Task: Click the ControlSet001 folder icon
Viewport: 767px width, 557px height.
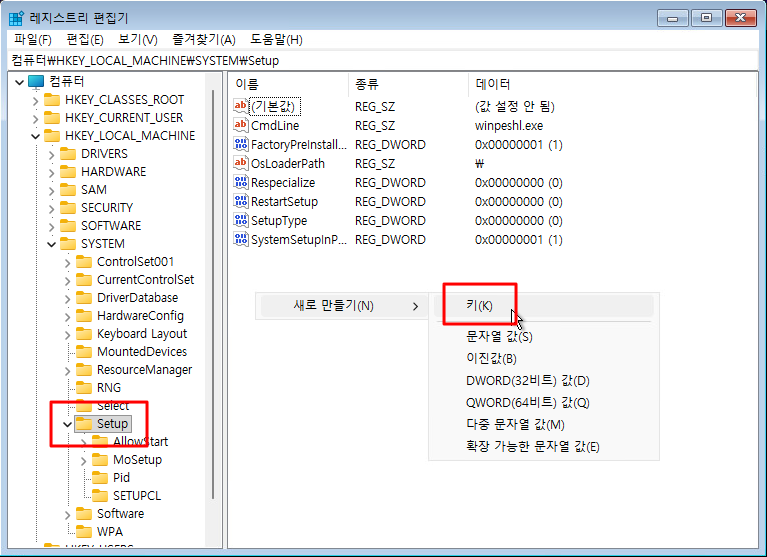Action: (x=84, y=262)
